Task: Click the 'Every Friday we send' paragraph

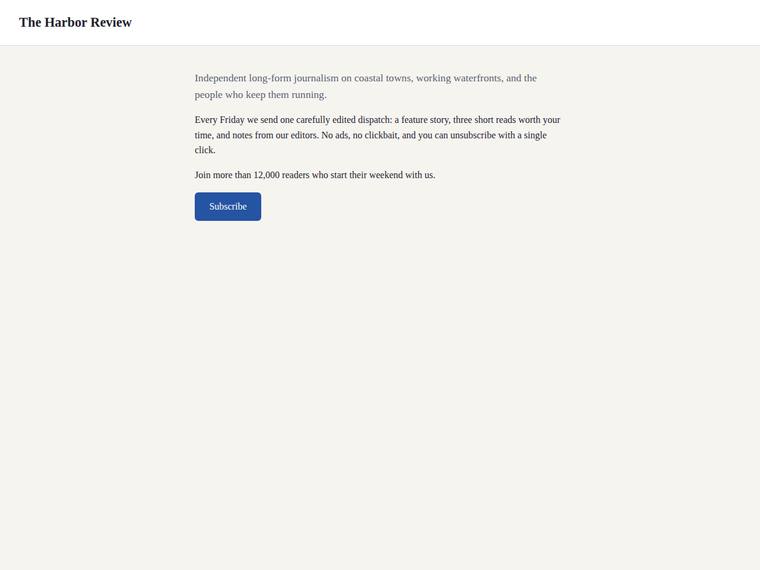Action: coord(377,135)
